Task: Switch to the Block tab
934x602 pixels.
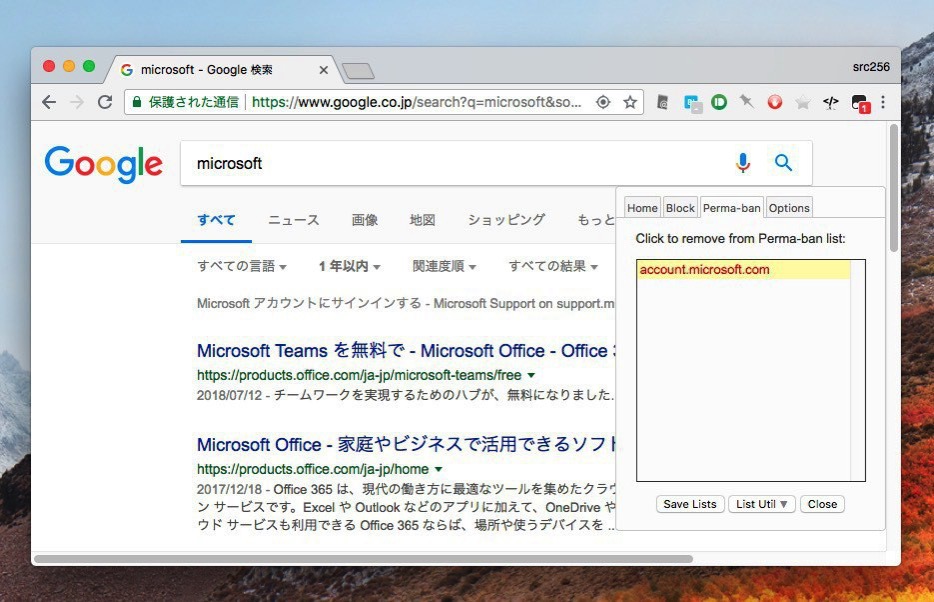Action: pyautogui.click(x=680, y=208)
